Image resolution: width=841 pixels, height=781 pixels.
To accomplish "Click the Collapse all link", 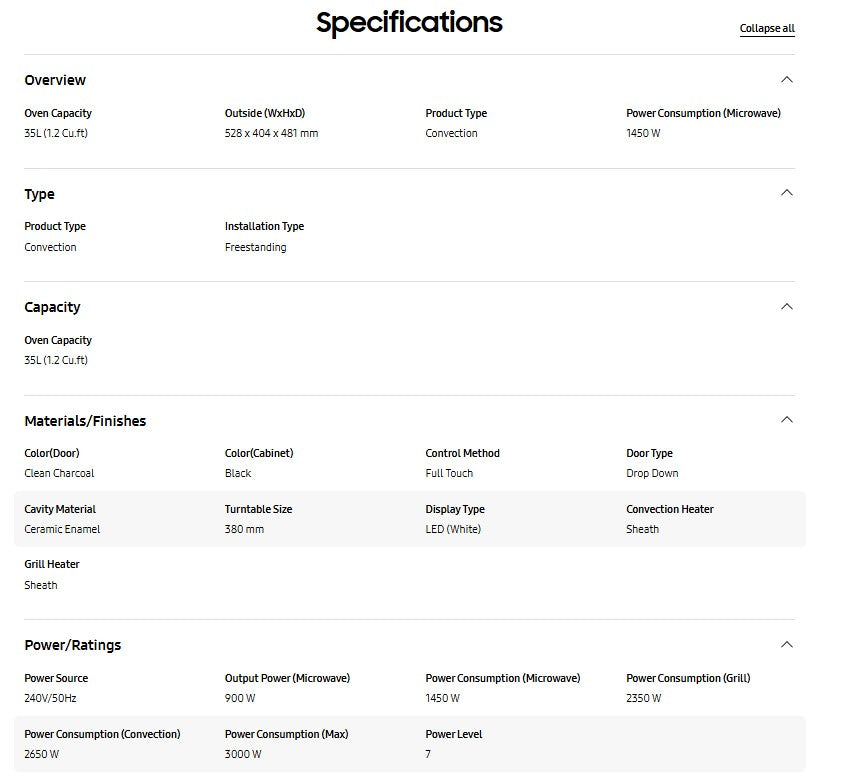I will pyautogui.click(x=767, y=29).
